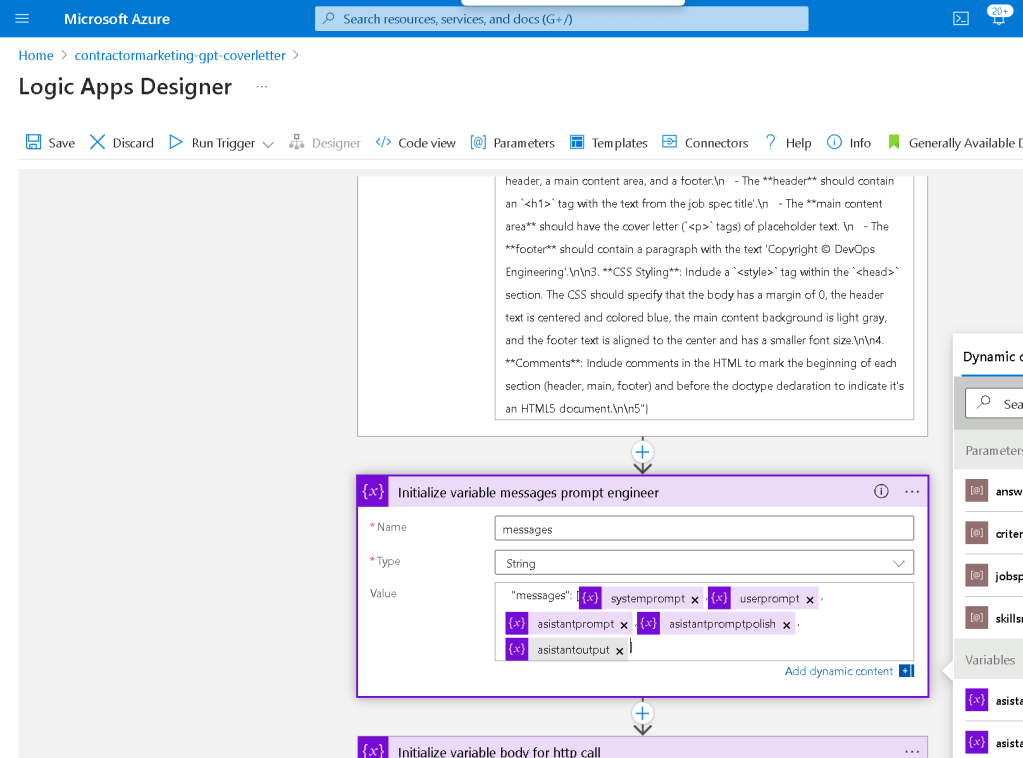Viewport: 1023px width, 758px height.
Task: Insert the answ parameter from dynamic content
Action: (993, 491)
